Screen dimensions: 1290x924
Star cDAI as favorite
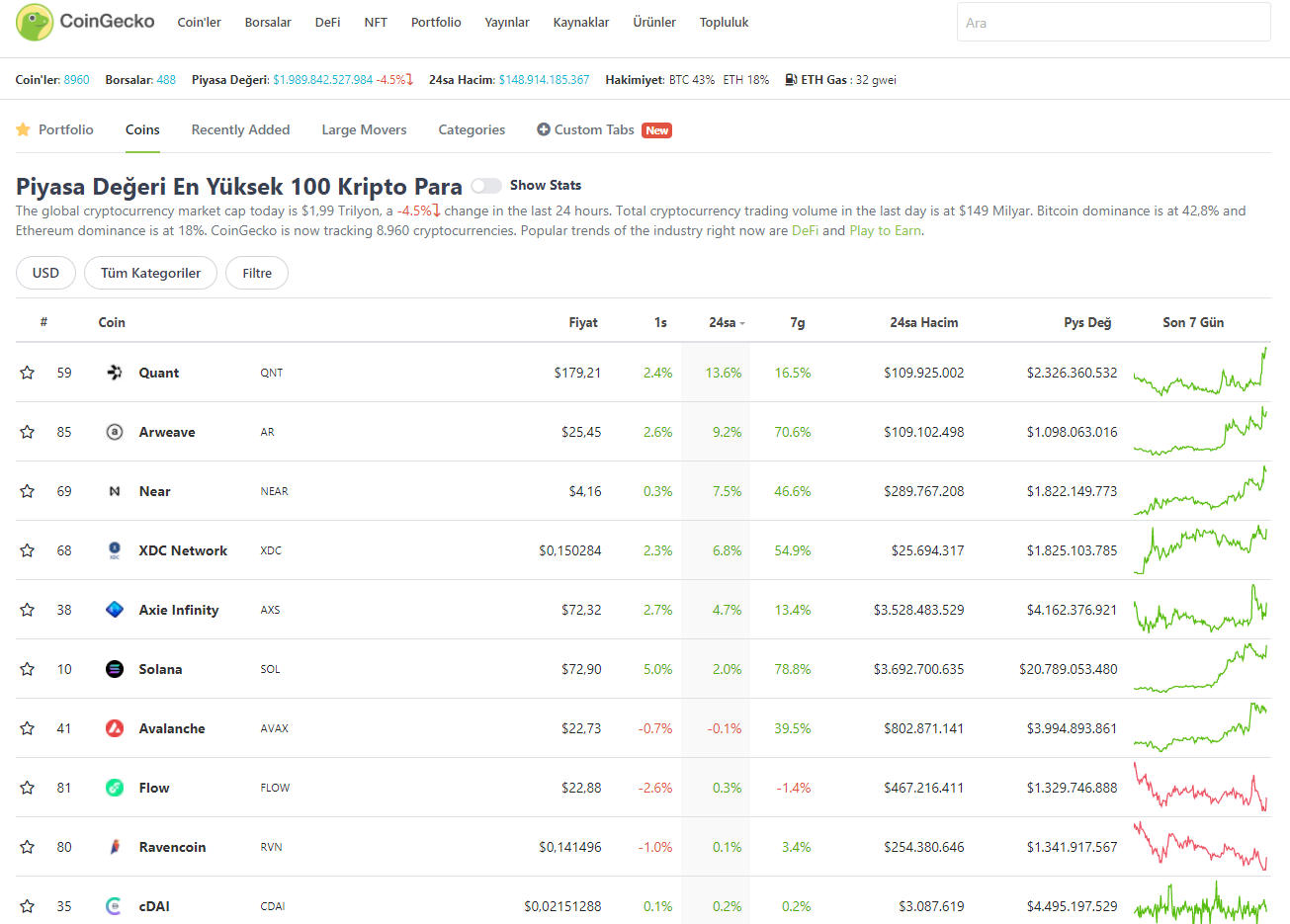pos(28,906)
